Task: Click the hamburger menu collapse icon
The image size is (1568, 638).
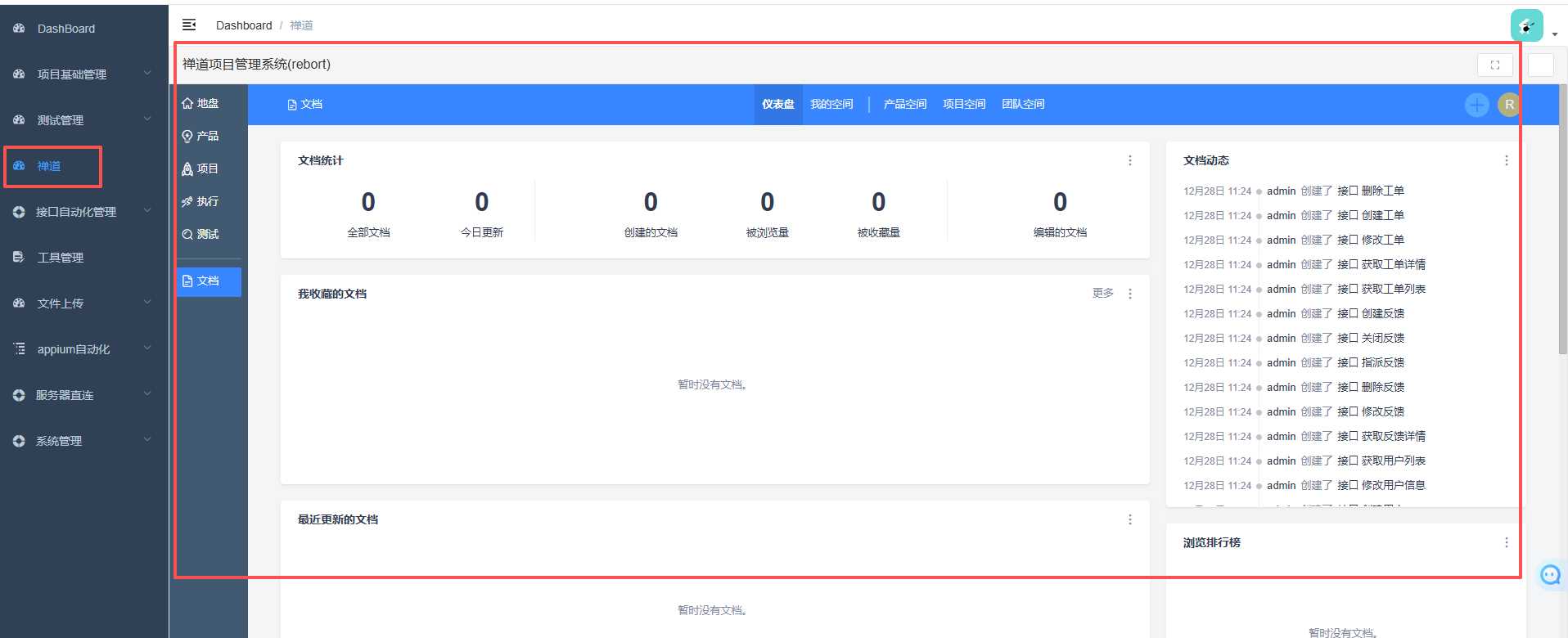Action: coord(189,25)
